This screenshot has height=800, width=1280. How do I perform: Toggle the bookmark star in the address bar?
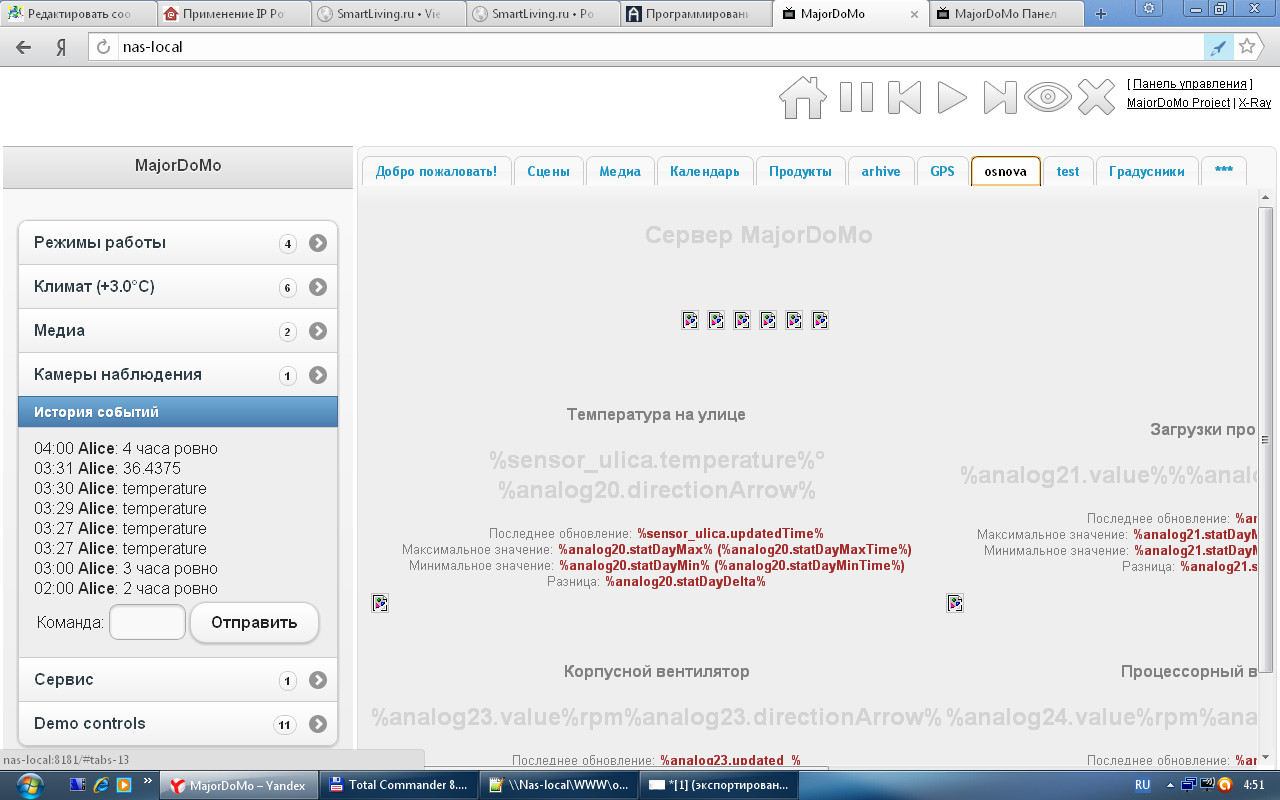1247,45
